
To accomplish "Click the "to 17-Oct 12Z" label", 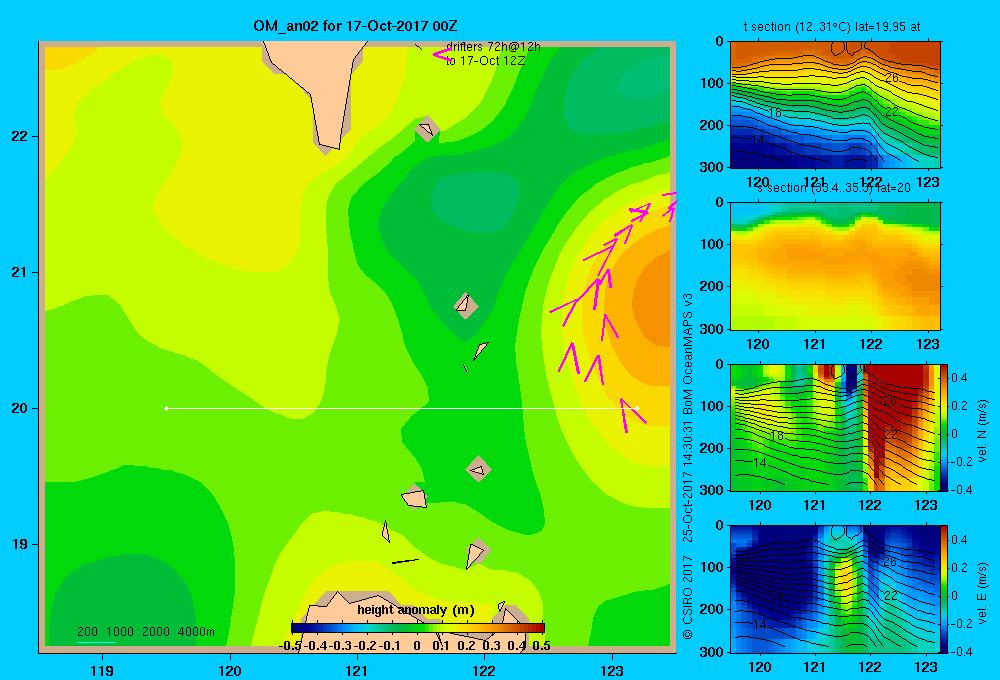I will pos(485,61).
